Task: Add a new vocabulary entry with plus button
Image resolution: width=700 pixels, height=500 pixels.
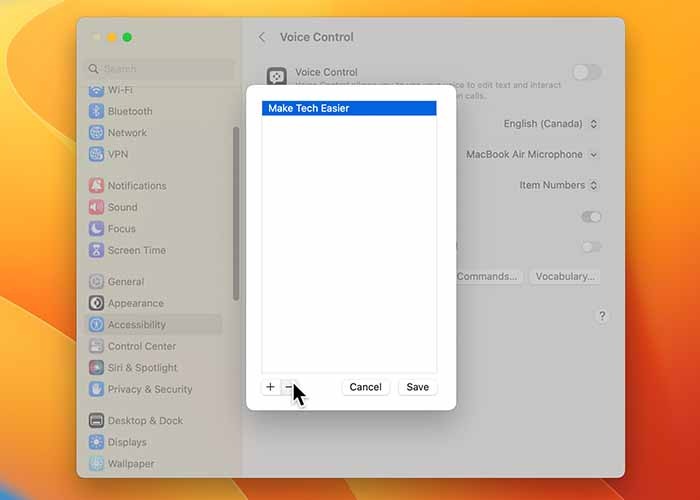Action: [270, 387]
